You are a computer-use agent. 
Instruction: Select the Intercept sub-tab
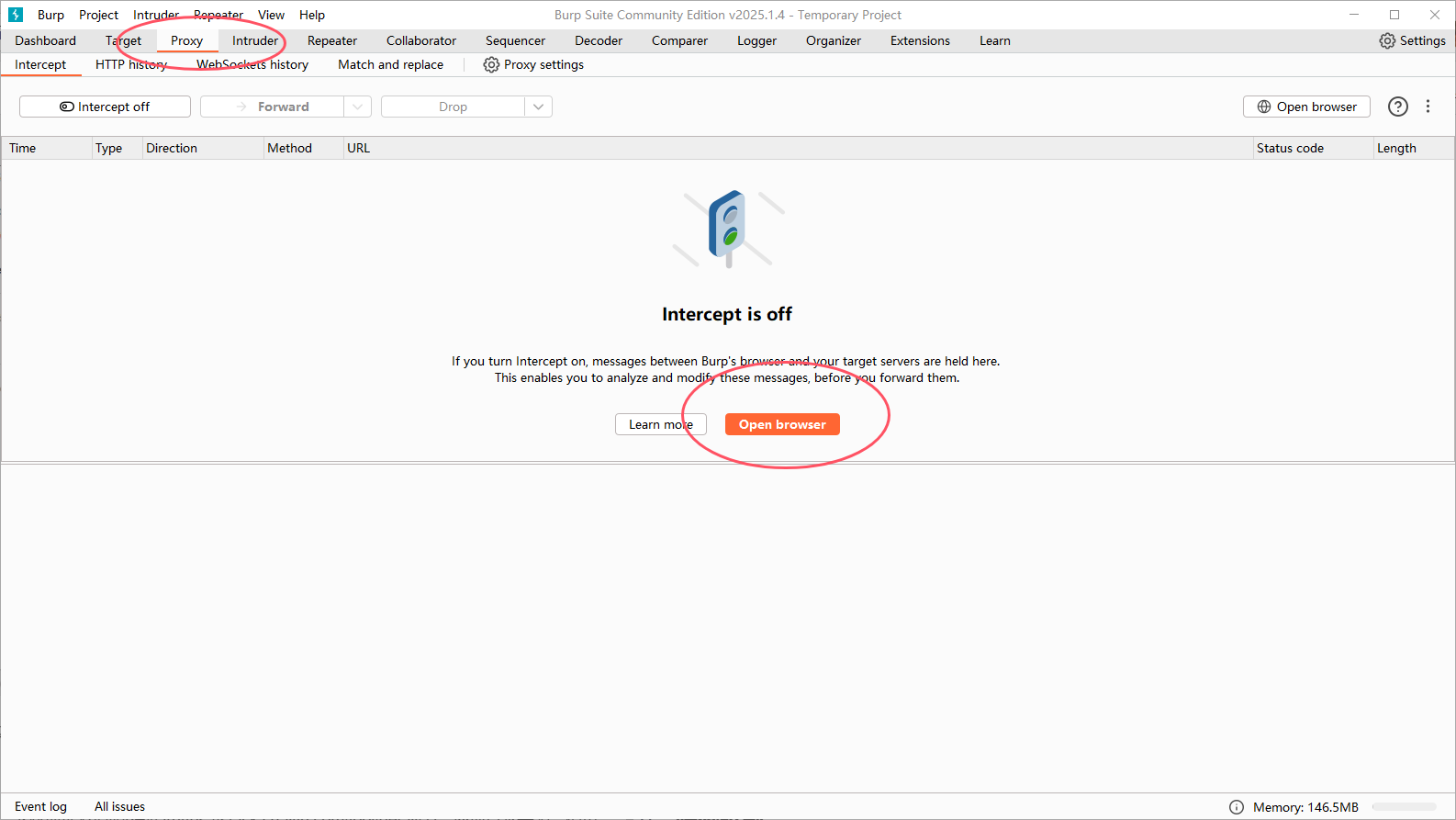(x=40, y=64)
